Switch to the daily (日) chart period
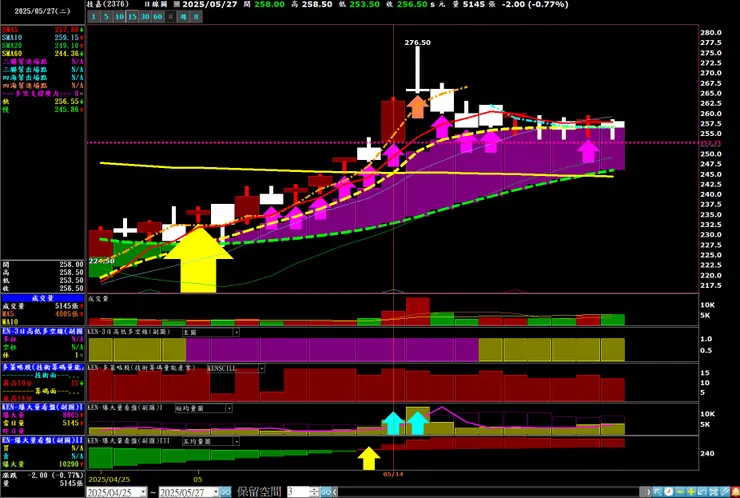The height and width of the screenshot is (498, 740). click(170, 17)
